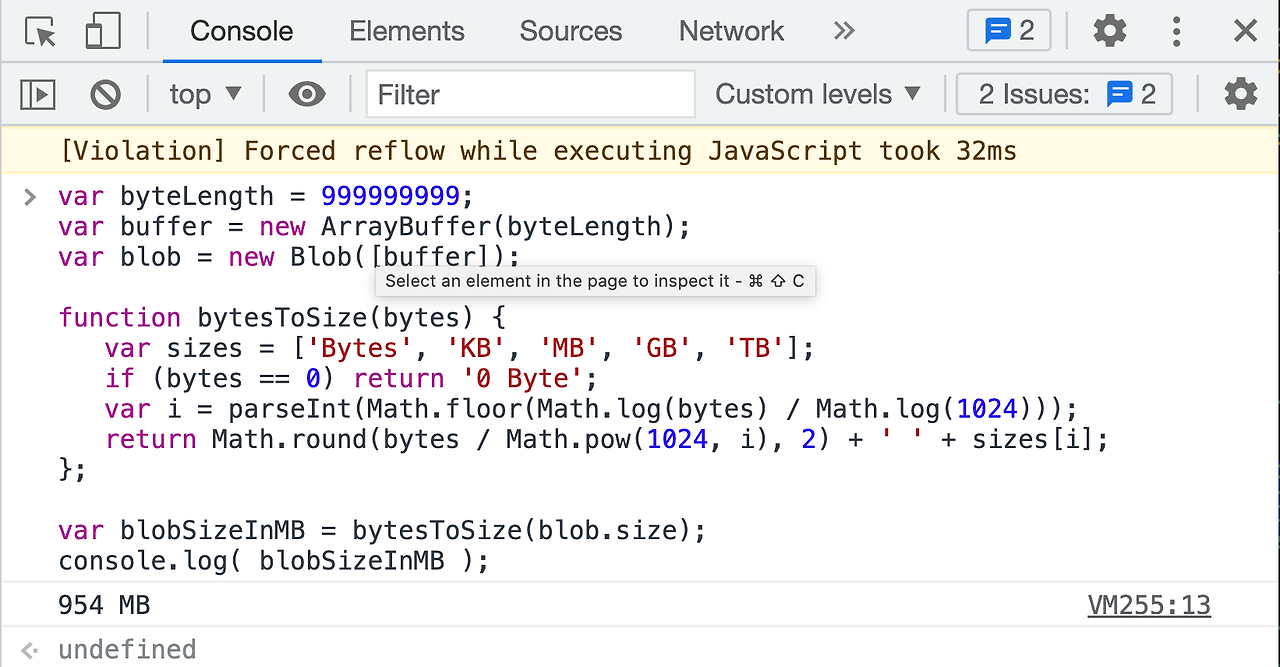The height and width of the screenshot is (667, 1280).
Task: Open the Custom levels dropdown
Action: [x=818, y=93]
